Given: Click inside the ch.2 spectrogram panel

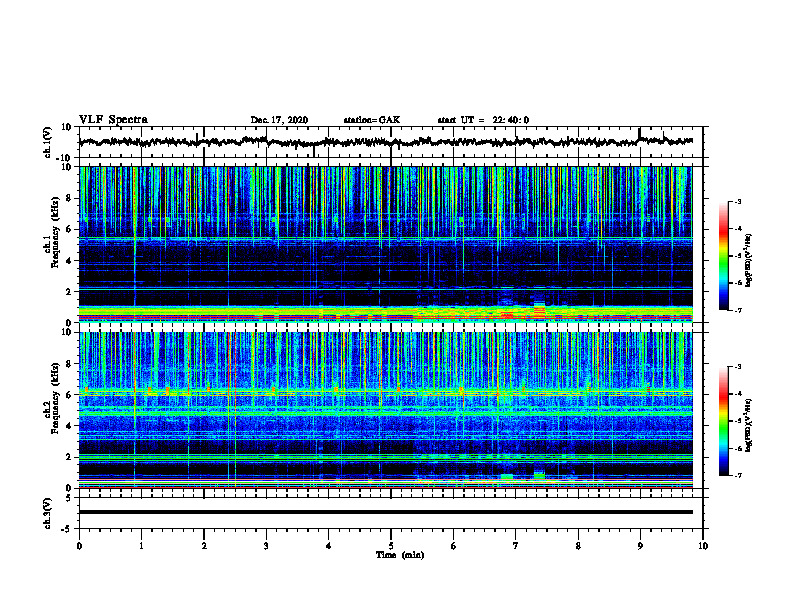Looking at the screenshot, I should tap(385, 410).
